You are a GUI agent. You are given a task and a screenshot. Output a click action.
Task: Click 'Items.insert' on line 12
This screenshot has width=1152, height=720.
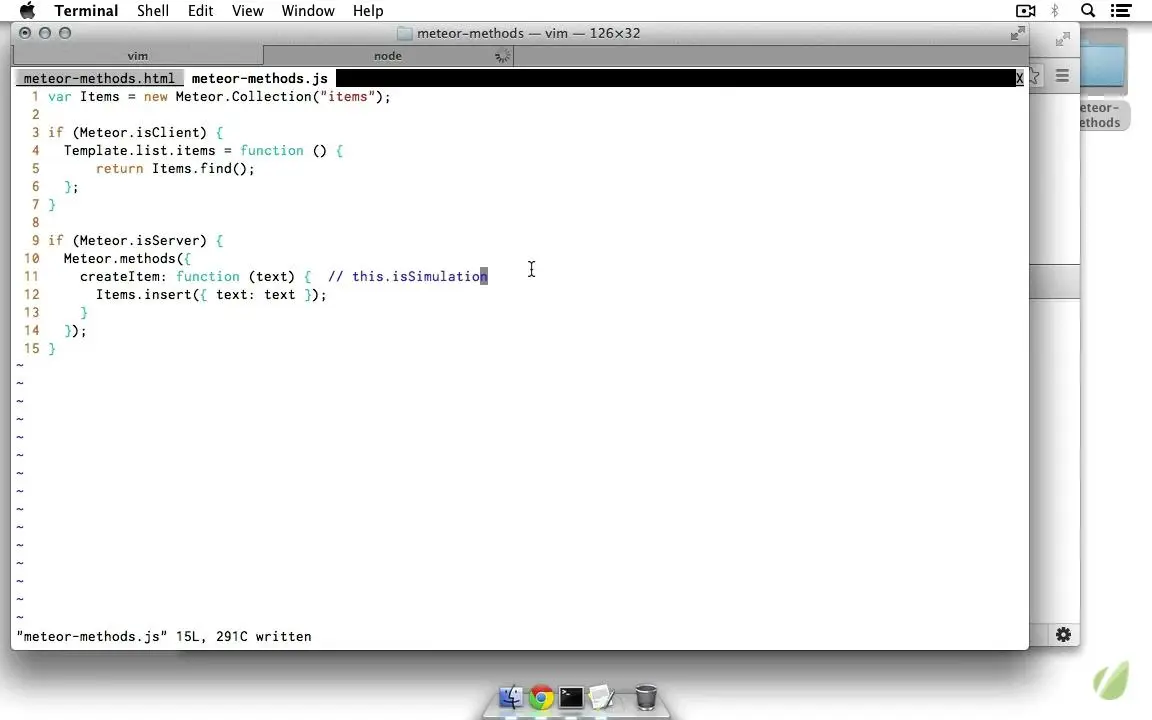[x=144, y=295]
